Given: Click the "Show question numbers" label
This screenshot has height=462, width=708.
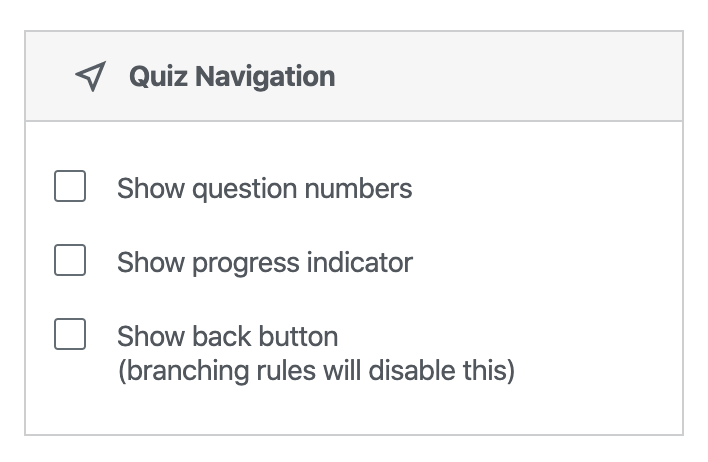Looking at the screenshot, I should 264,188.
